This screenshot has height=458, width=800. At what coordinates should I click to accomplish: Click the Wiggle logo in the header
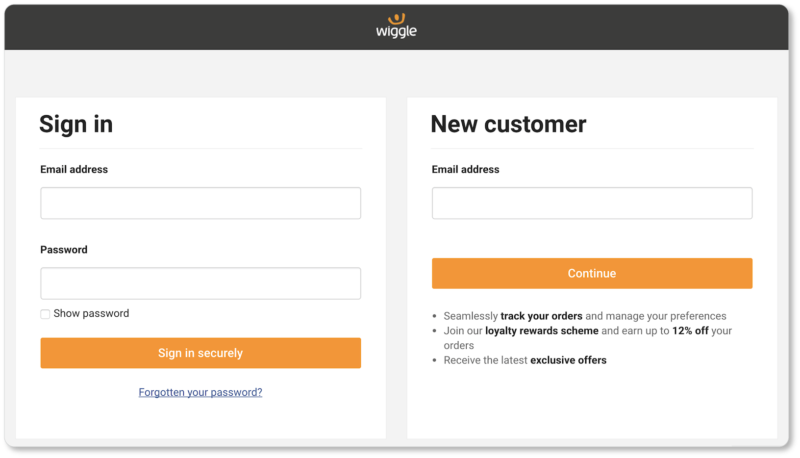(396, 26)
